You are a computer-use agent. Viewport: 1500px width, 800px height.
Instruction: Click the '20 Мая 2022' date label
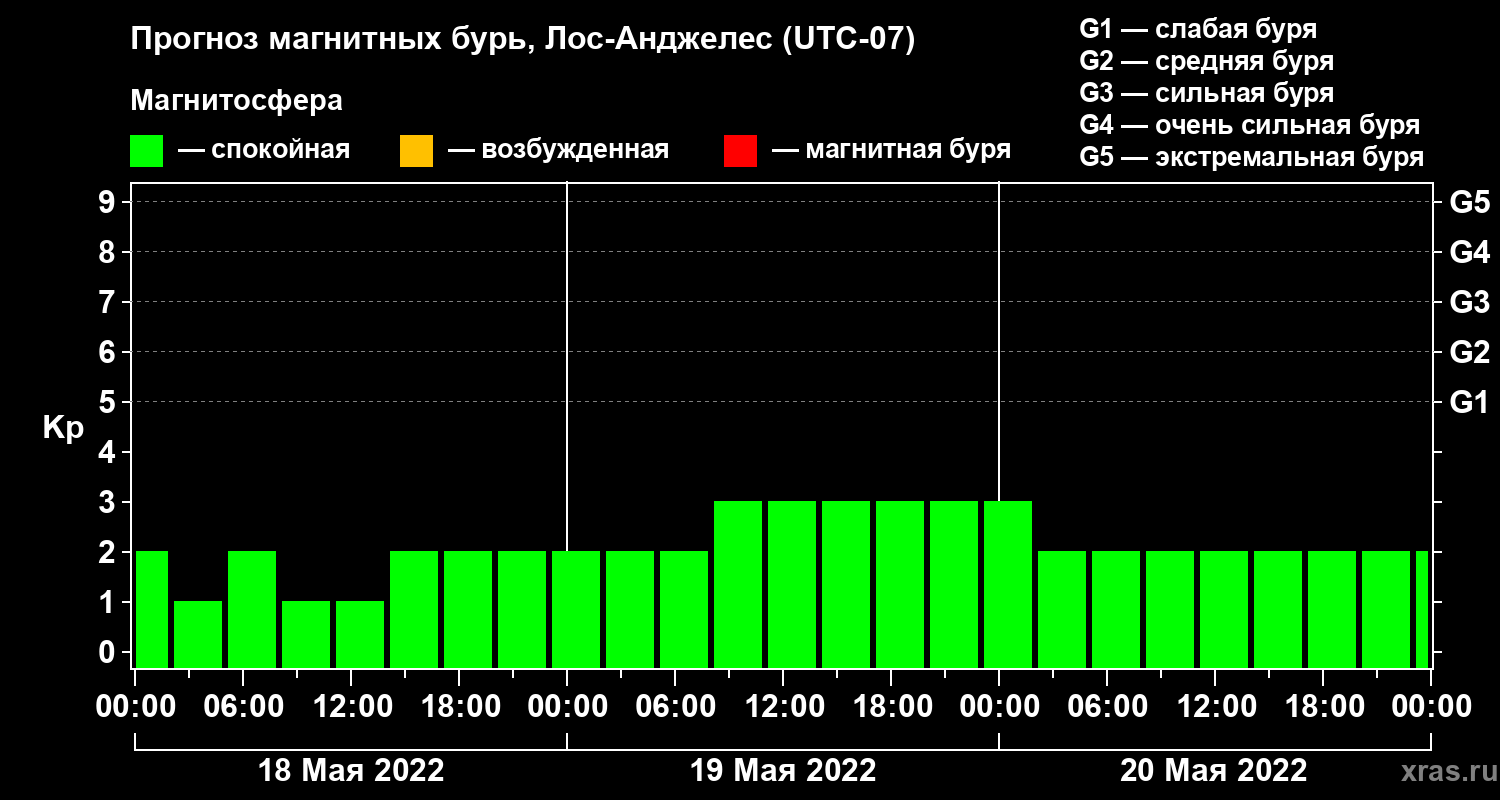coord(1213,771)
